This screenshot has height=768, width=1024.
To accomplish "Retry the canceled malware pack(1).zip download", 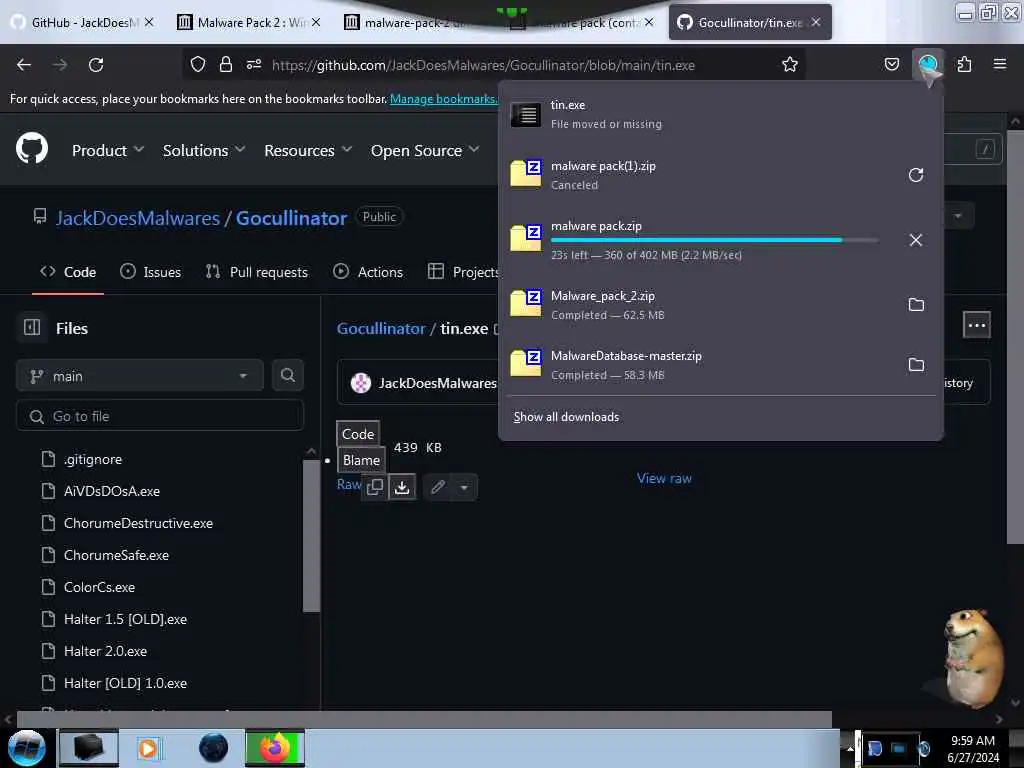I will [x=916, y=175].
